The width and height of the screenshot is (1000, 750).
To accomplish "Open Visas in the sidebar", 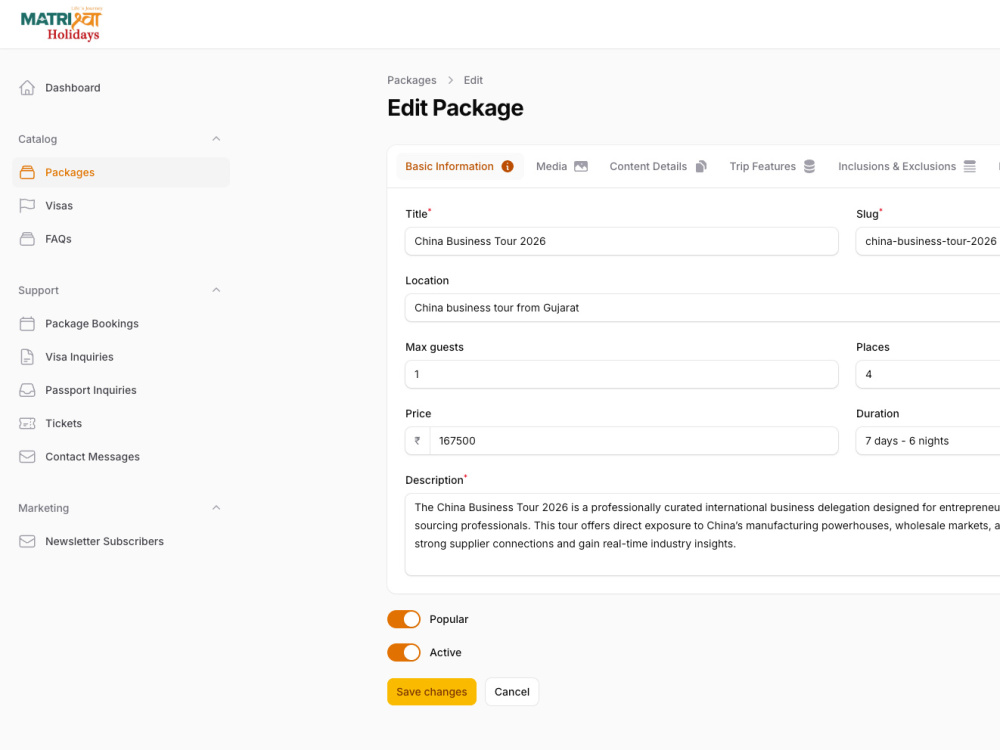I will coord(121,205).
